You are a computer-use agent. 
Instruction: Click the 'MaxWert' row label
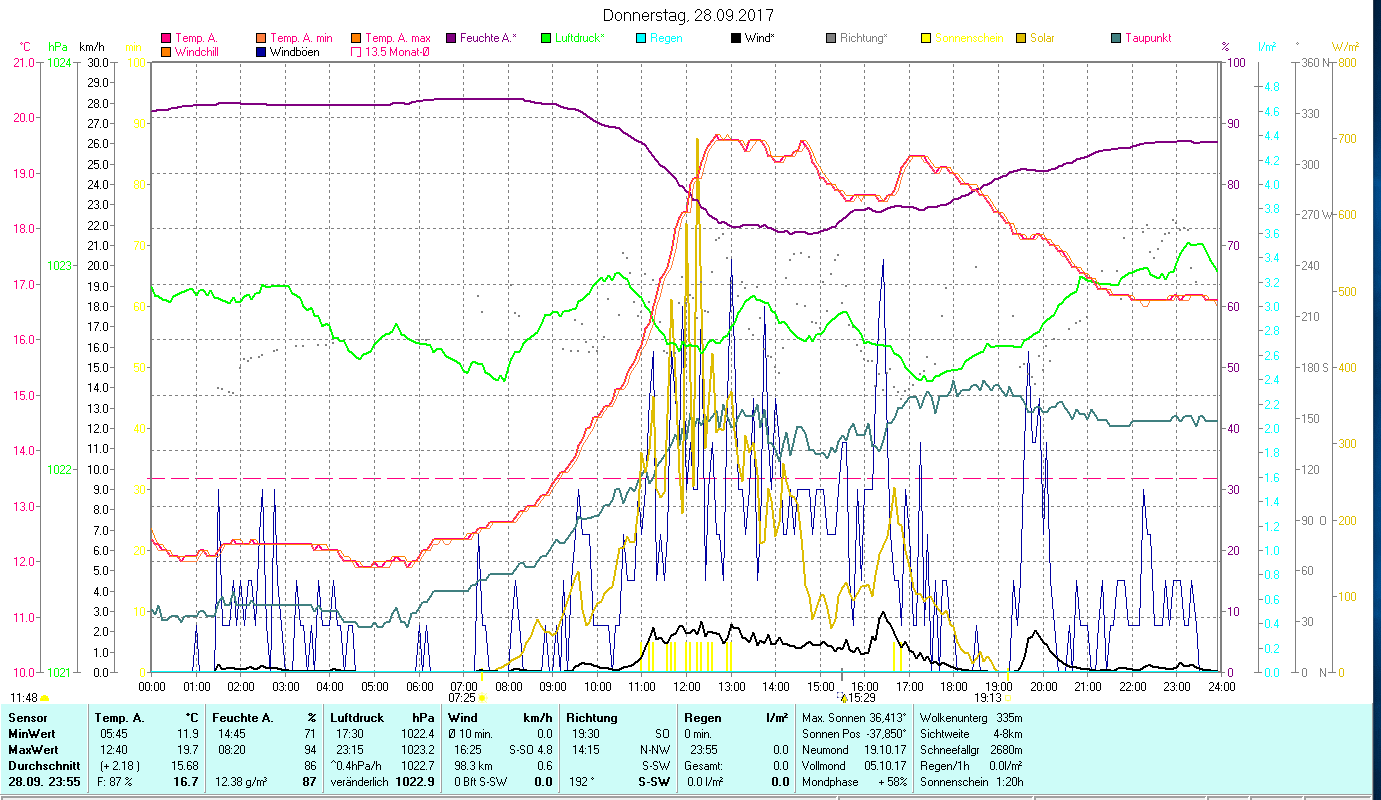pos(33,750)
